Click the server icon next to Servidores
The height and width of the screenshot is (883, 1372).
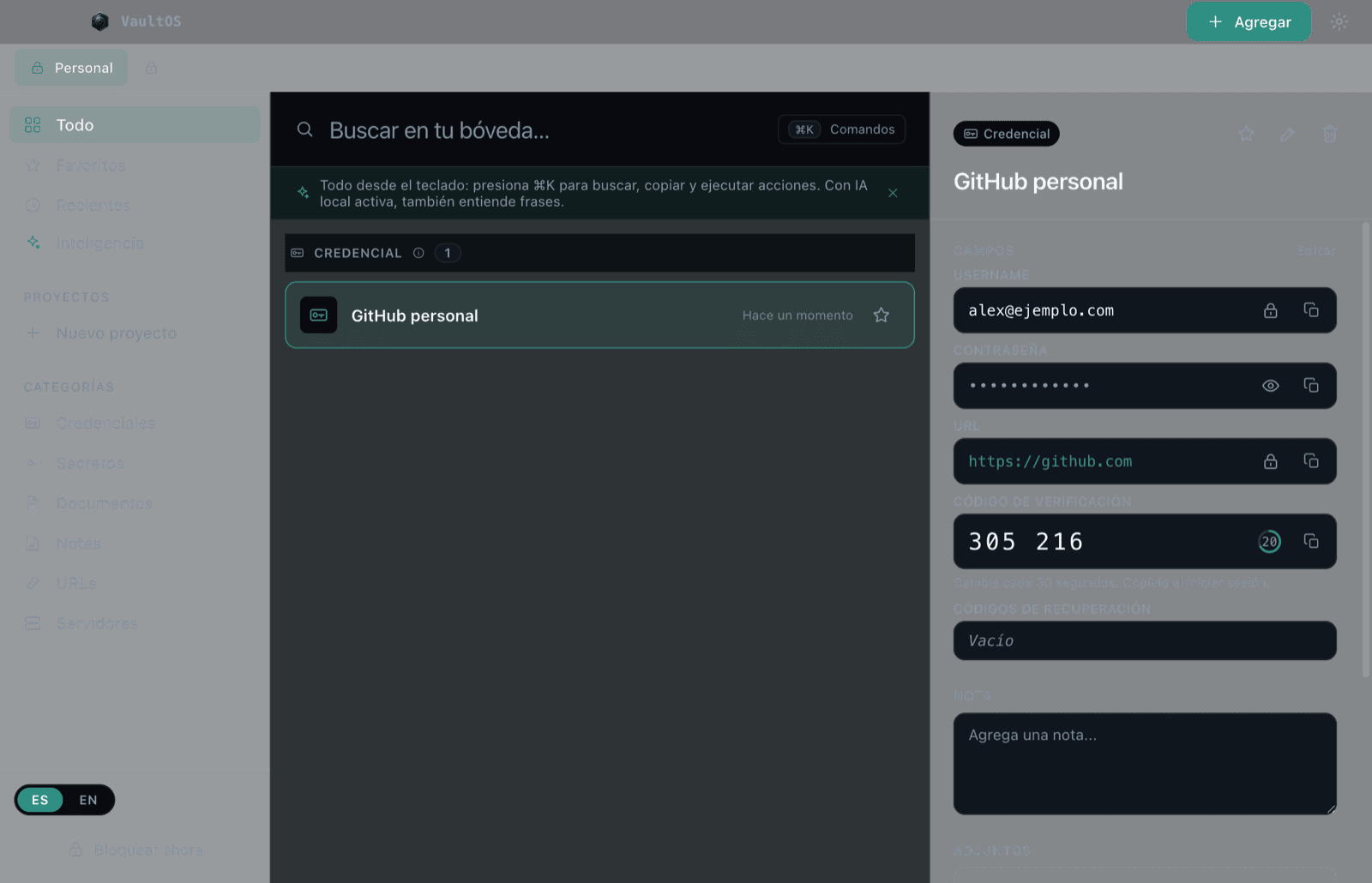(x=33, y=623)
